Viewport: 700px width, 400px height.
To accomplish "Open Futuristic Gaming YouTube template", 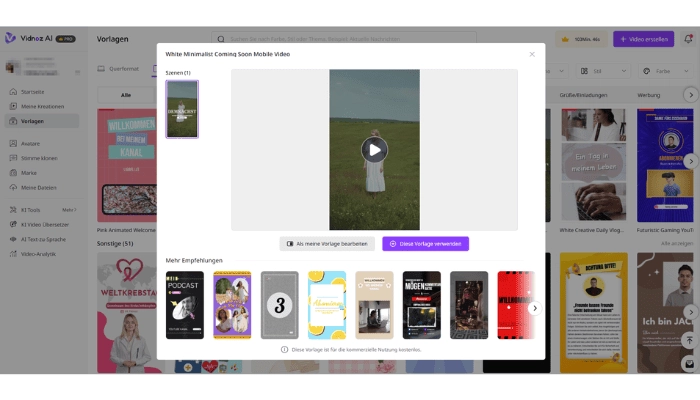I will point(665,165).
